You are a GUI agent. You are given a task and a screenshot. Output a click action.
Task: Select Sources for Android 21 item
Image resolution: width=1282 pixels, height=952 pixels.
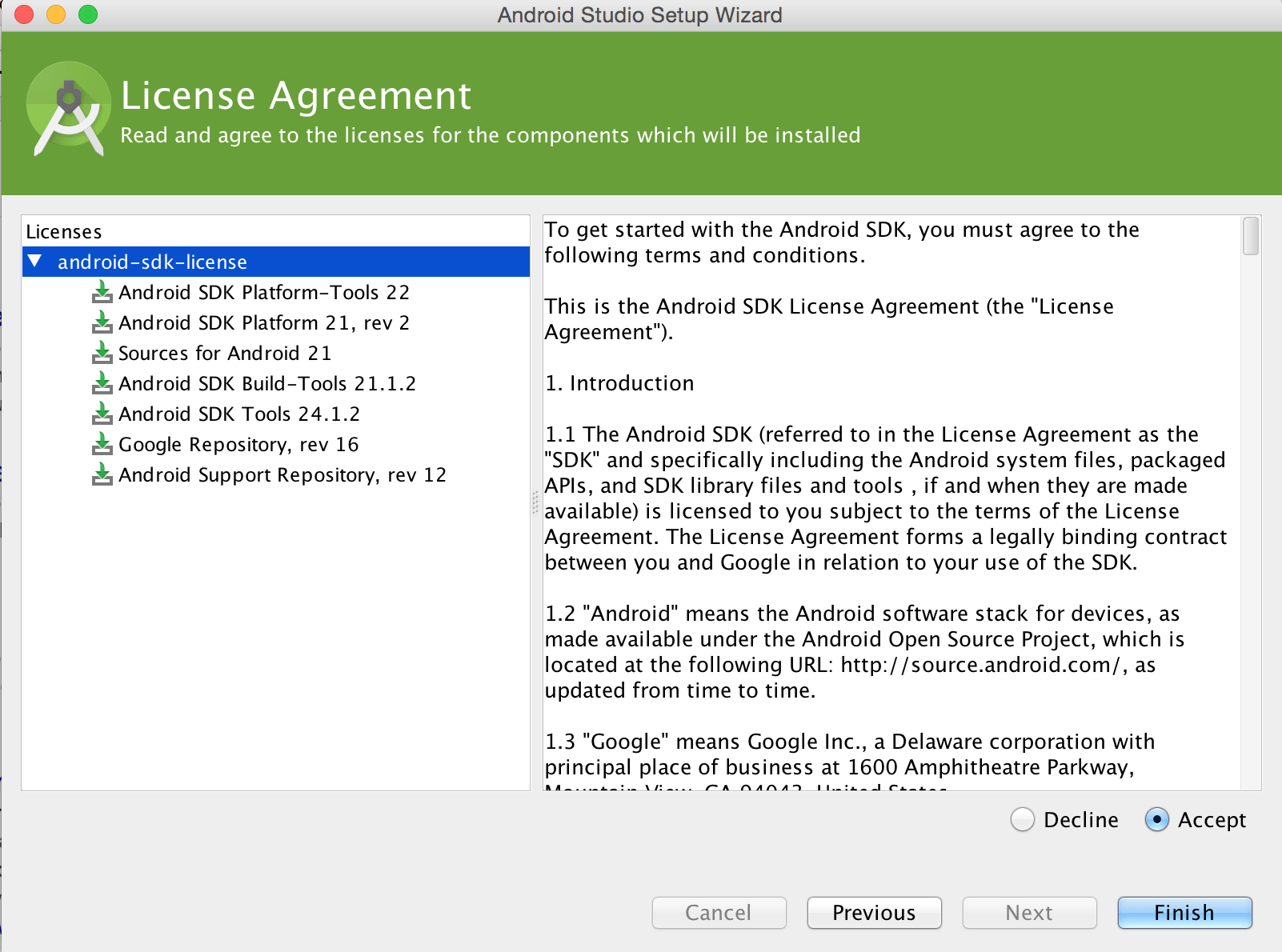pos(225,353)
